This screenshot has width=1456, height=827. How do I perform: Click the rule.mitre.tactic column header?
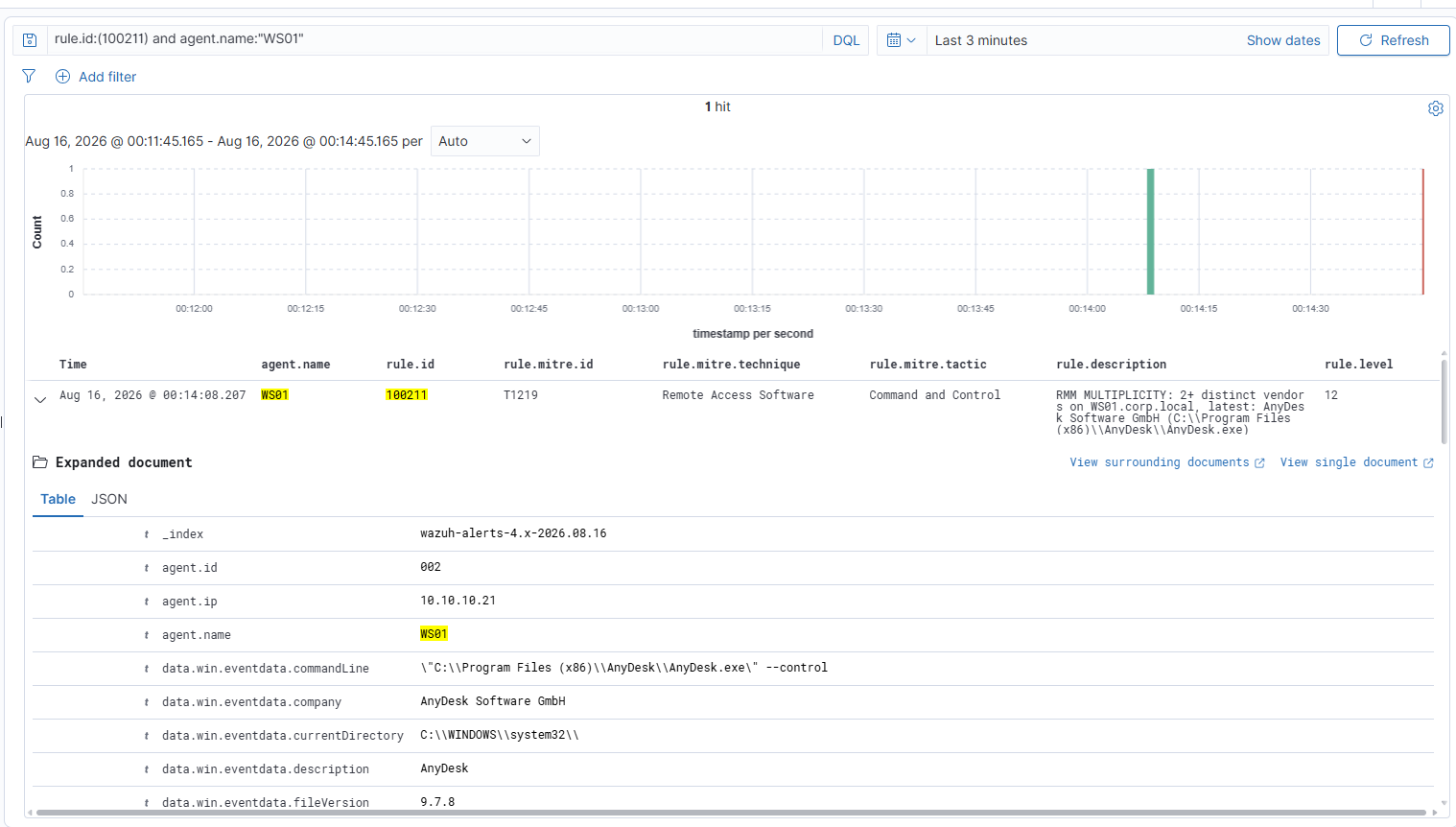pyautogui.click(x=928, y=365)
